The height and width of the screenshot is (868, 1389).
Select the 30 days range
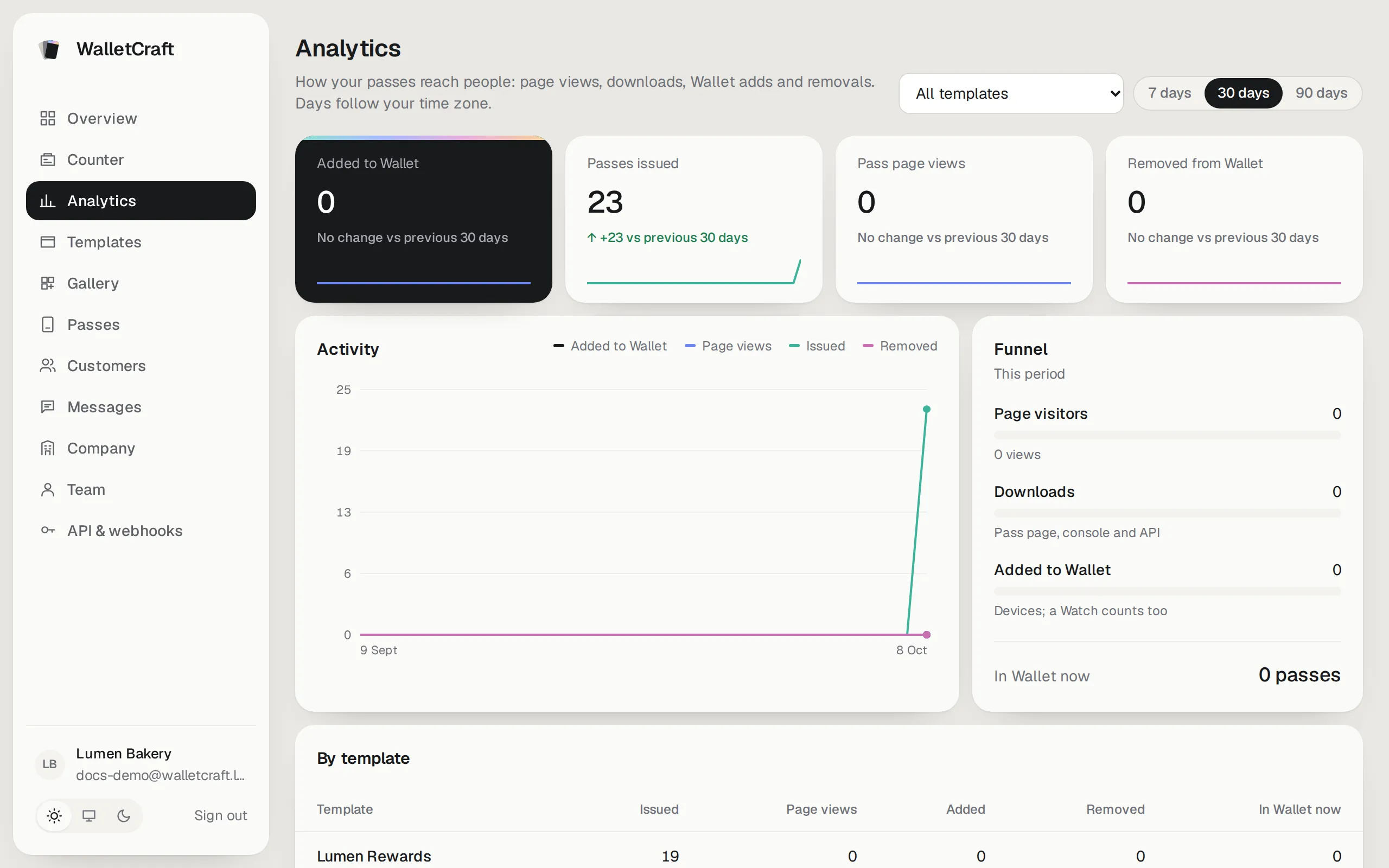tap(1243, 93)
